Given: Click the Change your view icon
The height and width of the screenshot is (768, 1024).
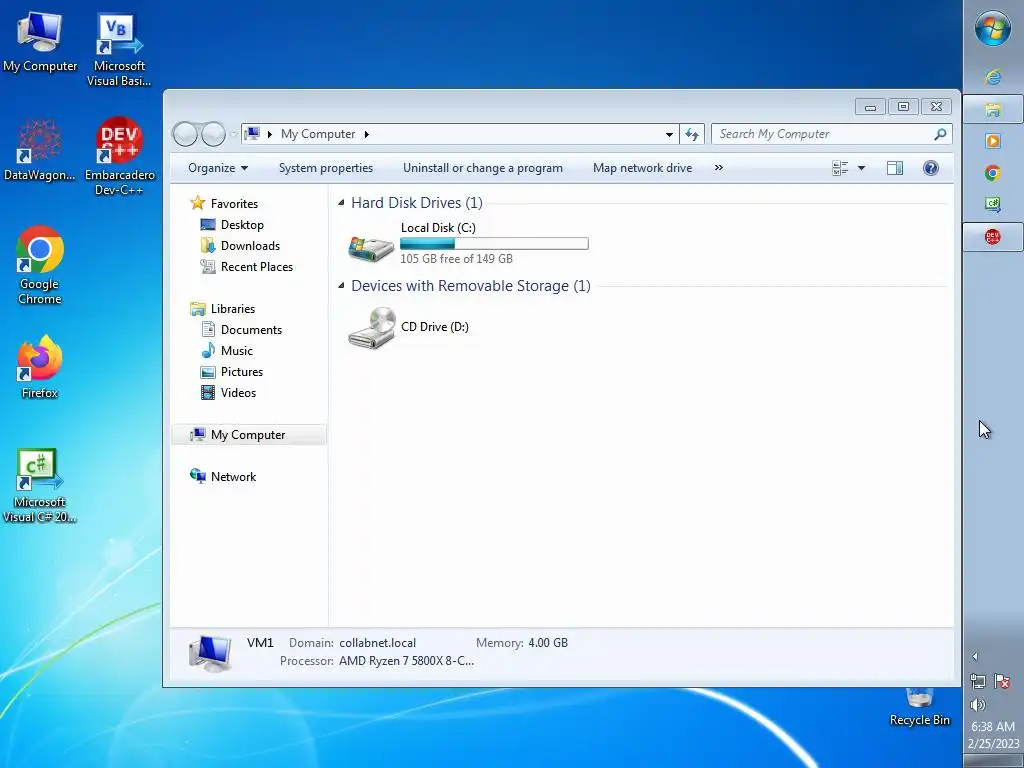Looking at the screenshot, I should pyautogui.click(x=840, y=168).
